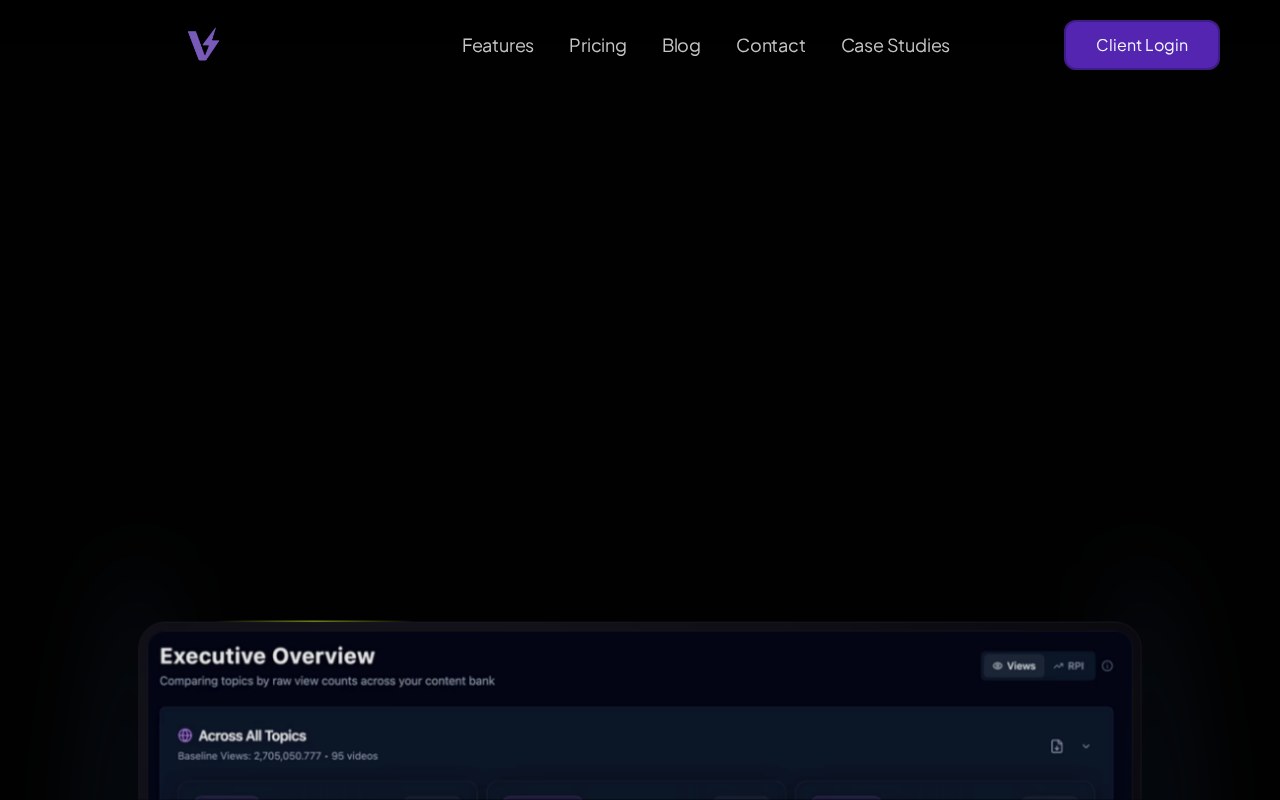
Task: Click the leftmost topic card at the bottom
Action: point(326,791)
